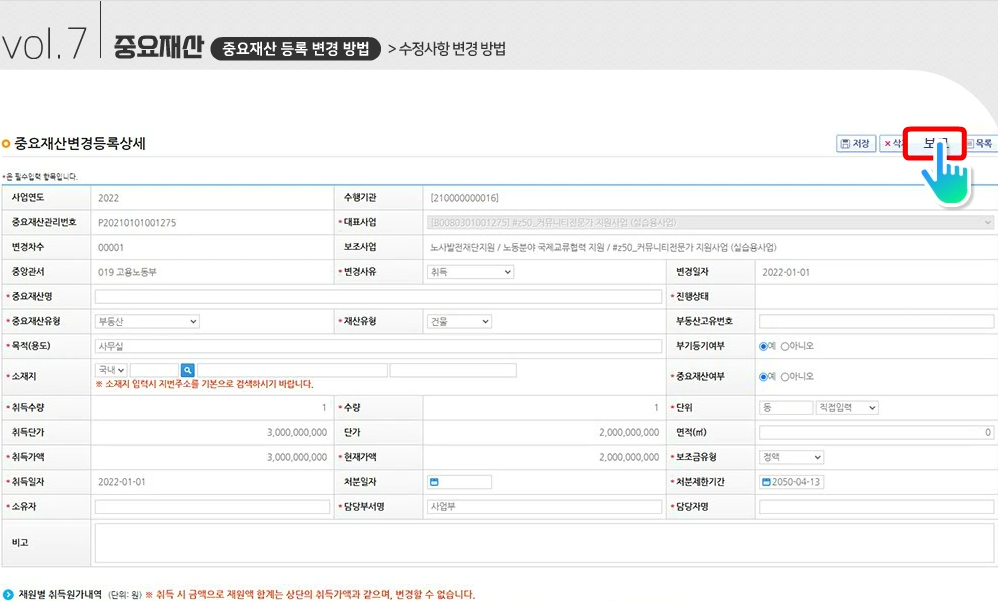Click the 단가 value 2,000,000,000
Viewport: 998px width, 601px height.
pyautogui.click(x=629, y=432)
